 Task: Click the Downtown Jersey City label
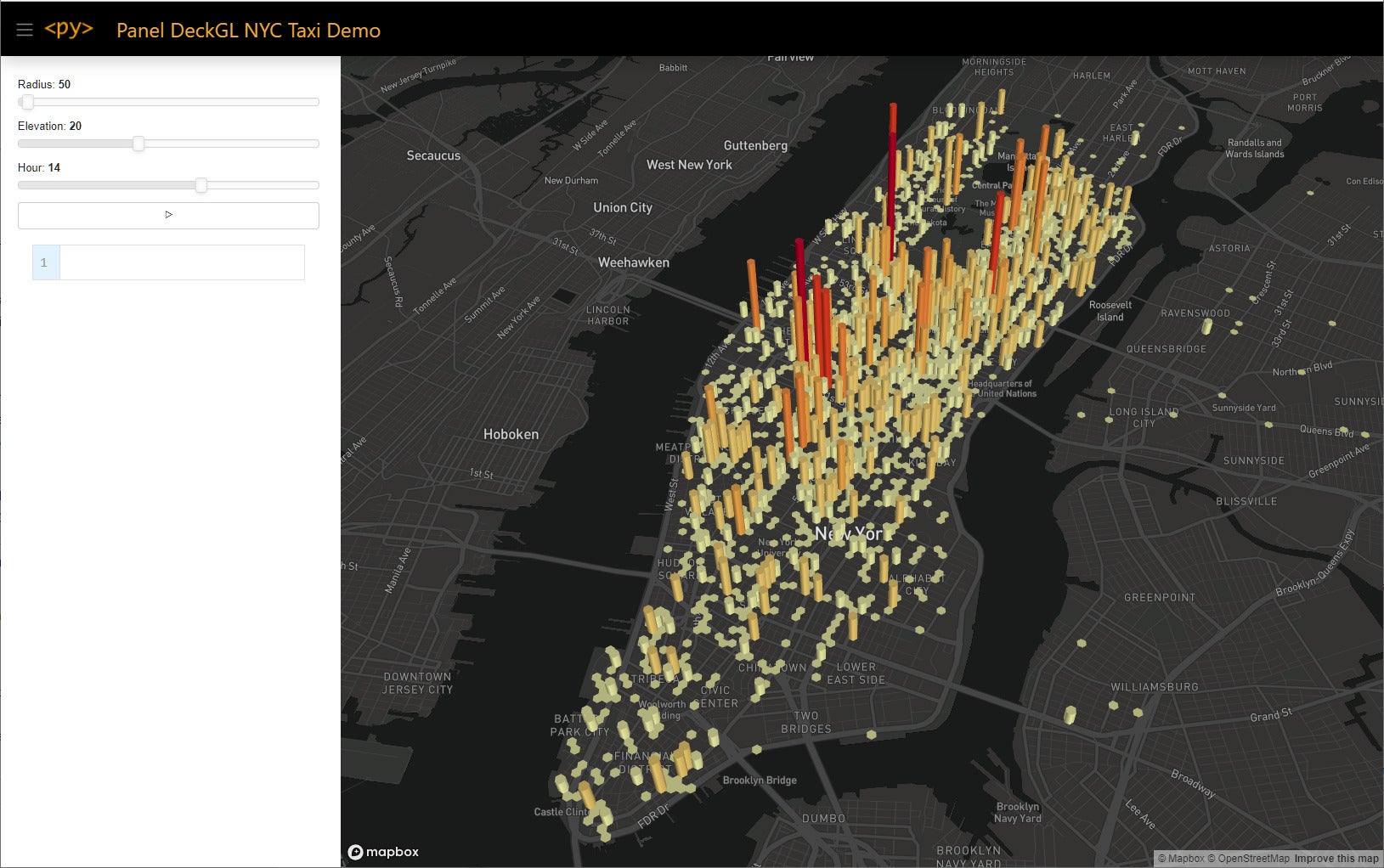pyautogui.click(x=417, y=683)
